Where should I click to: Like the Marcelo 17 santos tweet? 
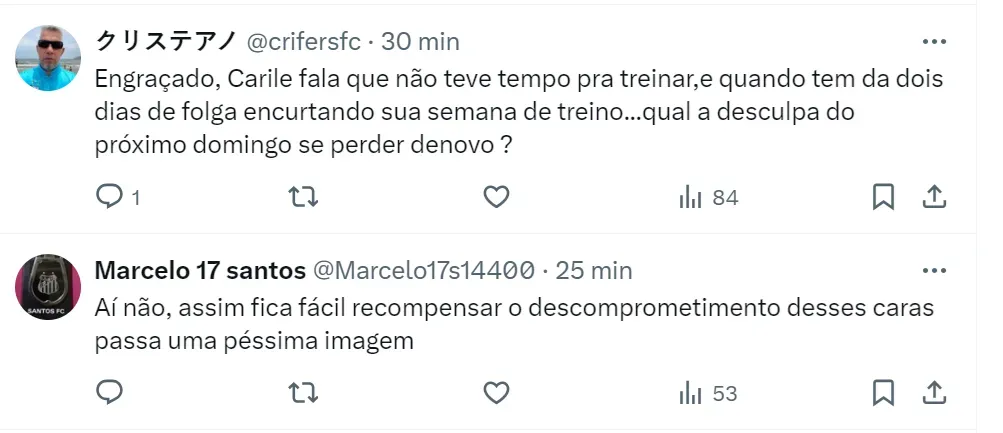click(496, 393)
